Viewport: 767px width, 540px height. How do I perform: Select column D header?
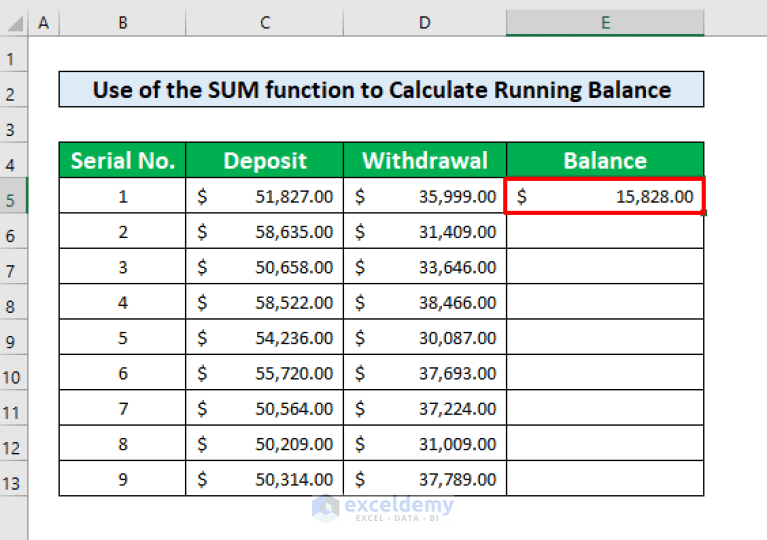pyautogui.click(x=425, y=22)
